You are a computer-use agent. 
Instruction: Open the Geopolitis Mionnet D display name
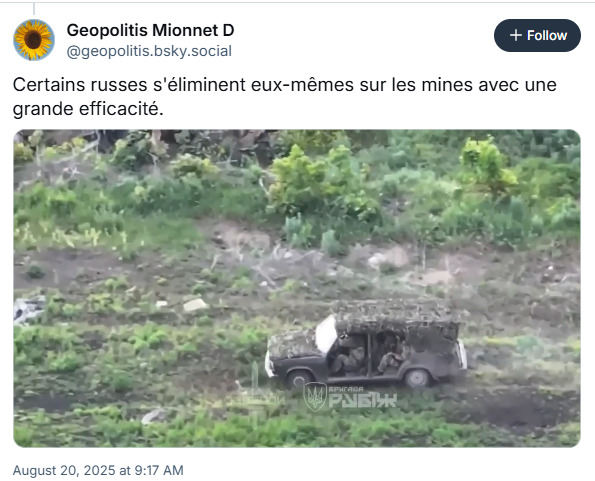point(150,30)
